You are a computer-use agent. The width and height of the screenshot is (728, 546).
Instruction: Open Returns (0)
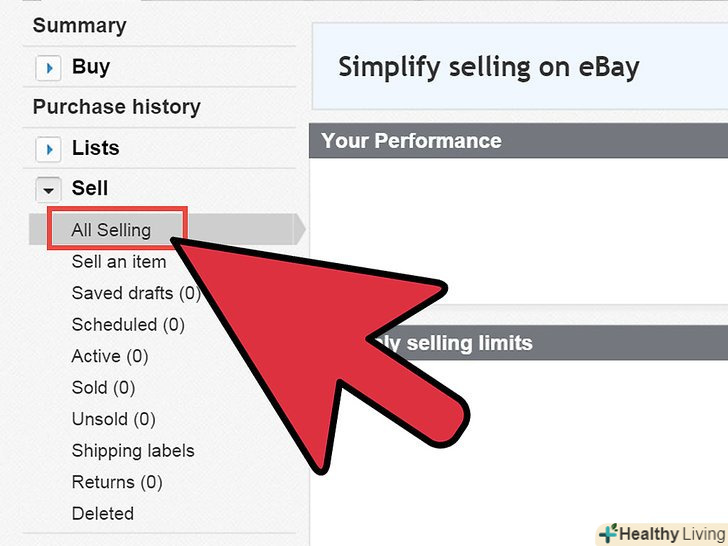point(117,482)
